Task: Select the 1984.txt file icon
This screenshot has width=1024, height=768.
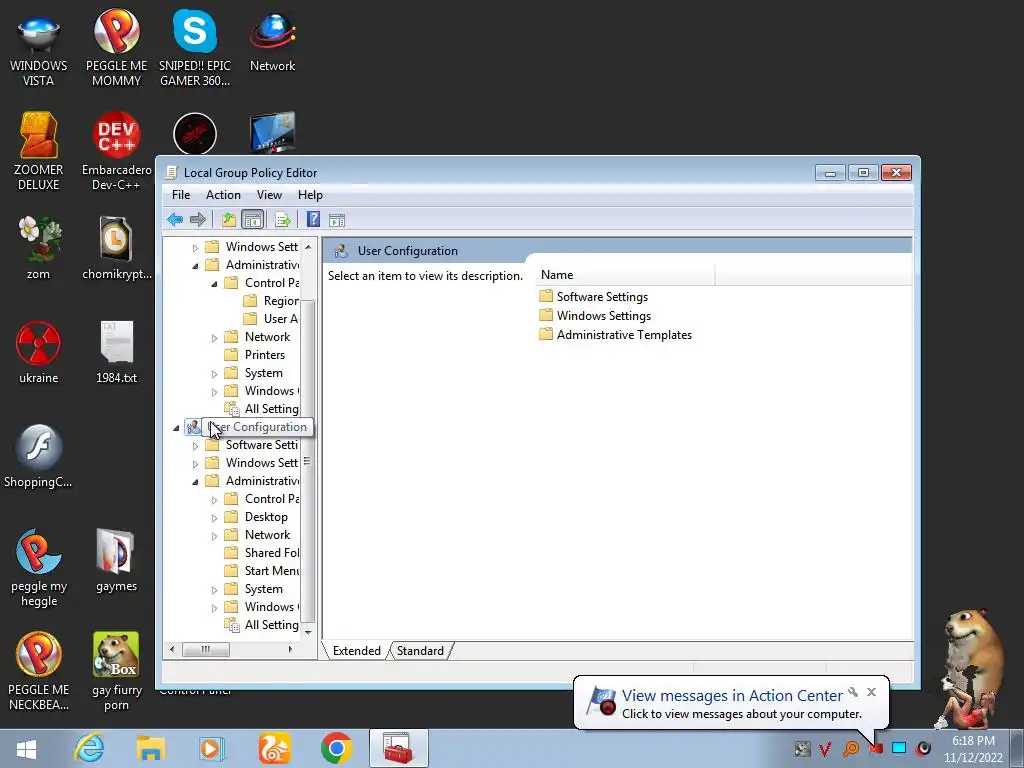Action: point(116,353)
